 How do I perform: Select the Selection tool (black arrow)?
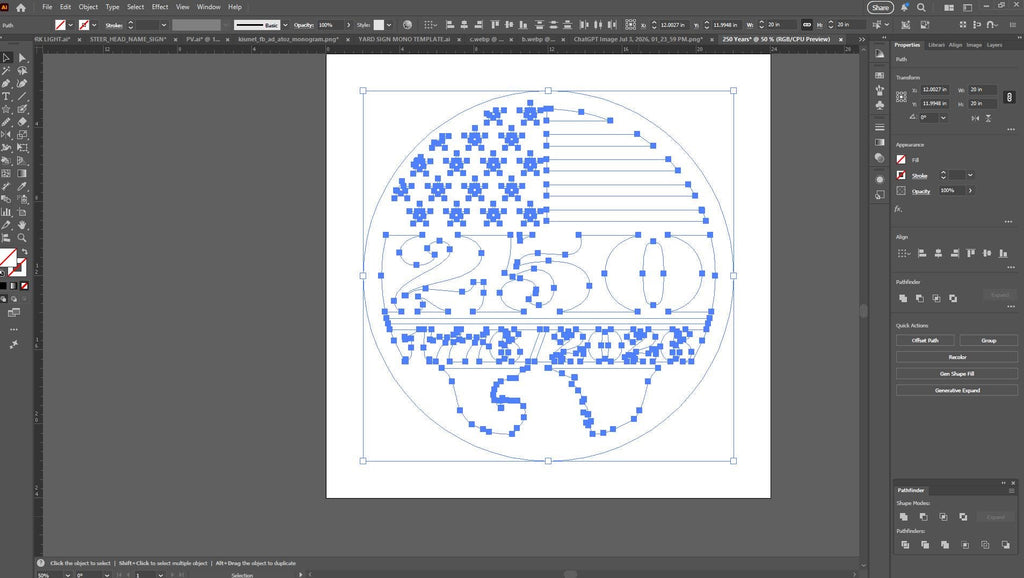[7, 57]
